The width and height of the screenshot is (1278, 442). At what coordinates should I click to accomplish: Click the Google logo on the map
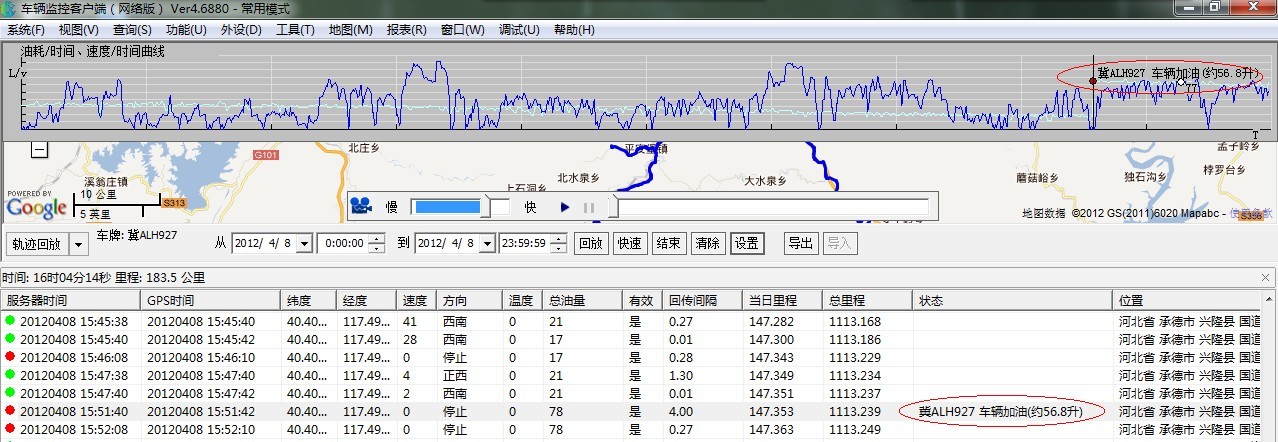tap(37, 208)
